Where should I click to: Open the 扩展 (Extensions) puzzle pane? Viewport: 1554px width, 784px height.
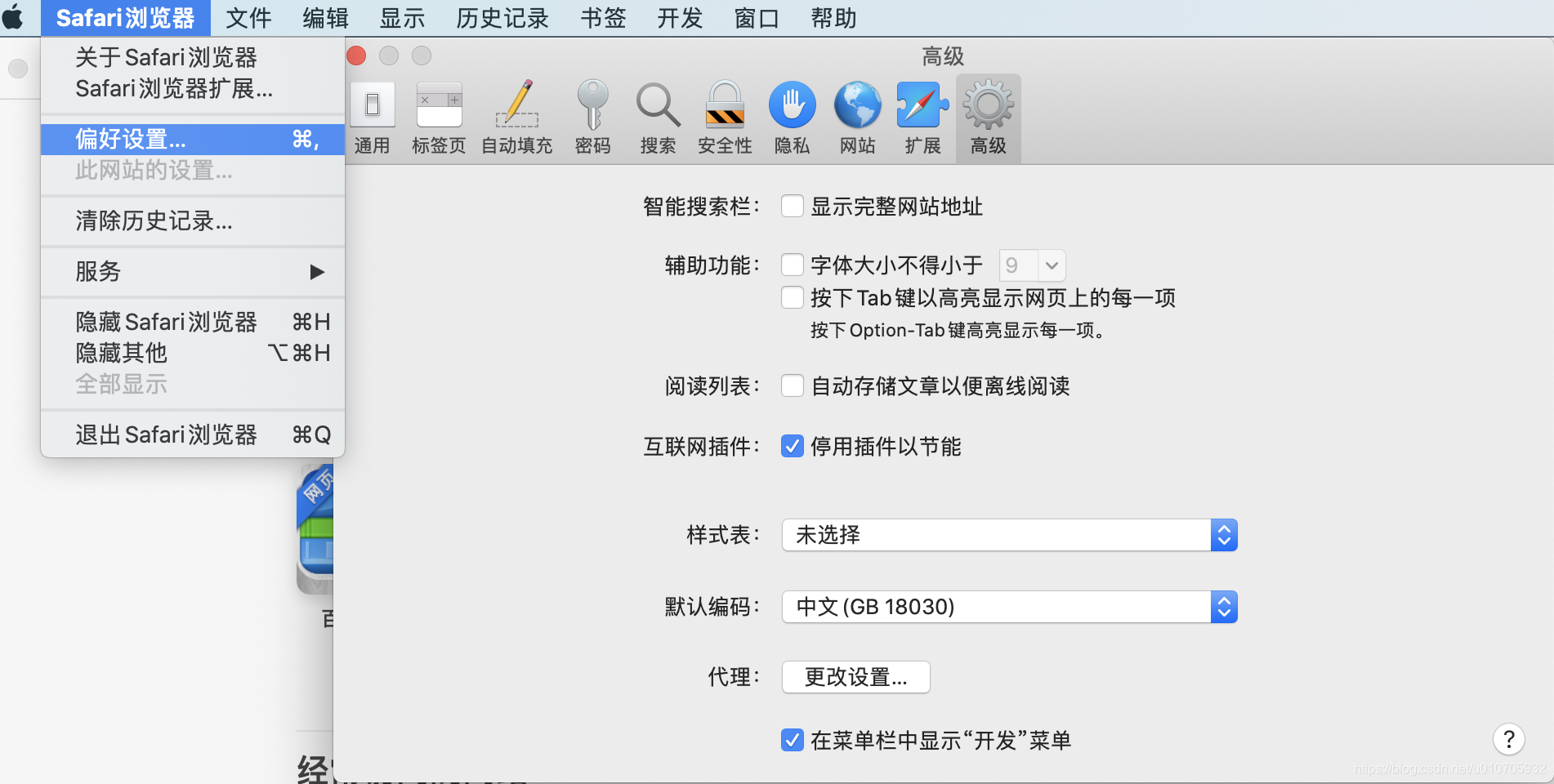(x=922, y=118)
